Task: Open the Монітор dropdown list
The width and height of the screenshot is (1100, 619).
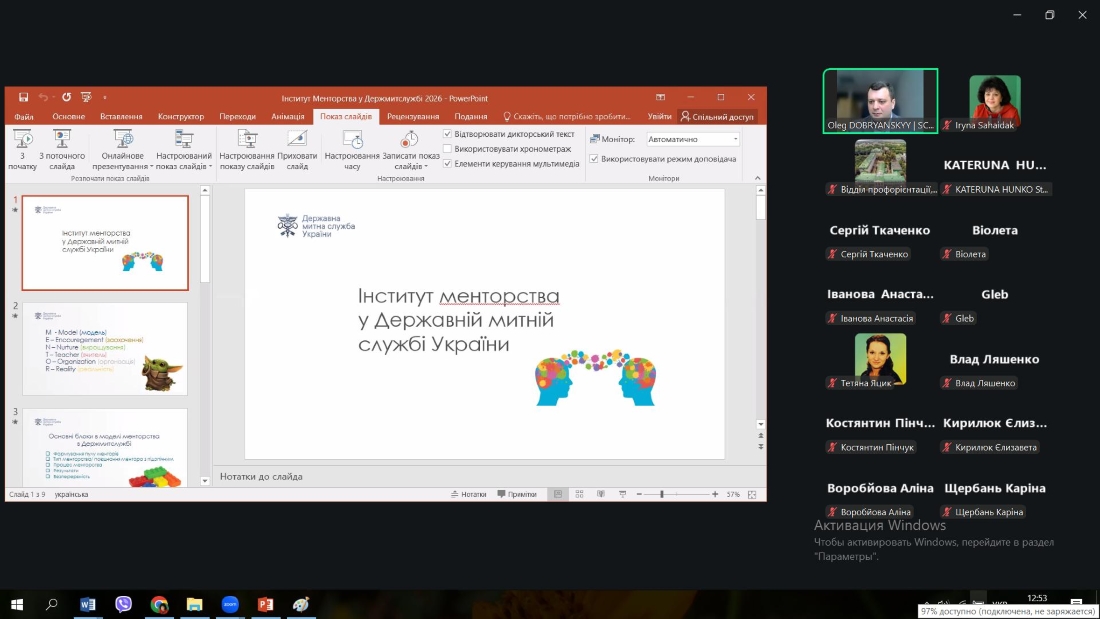Action: (x=735, y=140)
